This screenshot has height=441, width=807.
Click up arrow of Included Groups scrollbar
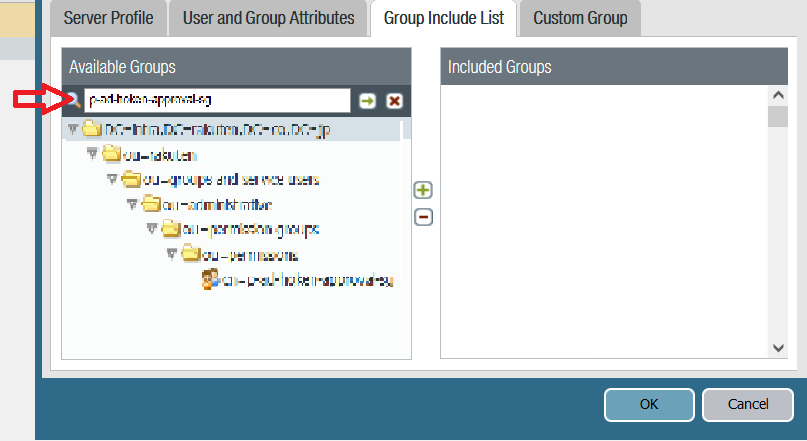click(778, 95)
